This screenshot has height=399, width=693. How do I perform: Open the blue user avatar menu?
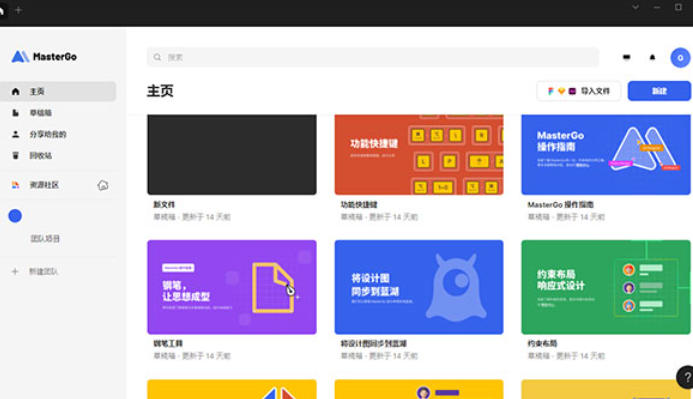[x=680, y=58]
